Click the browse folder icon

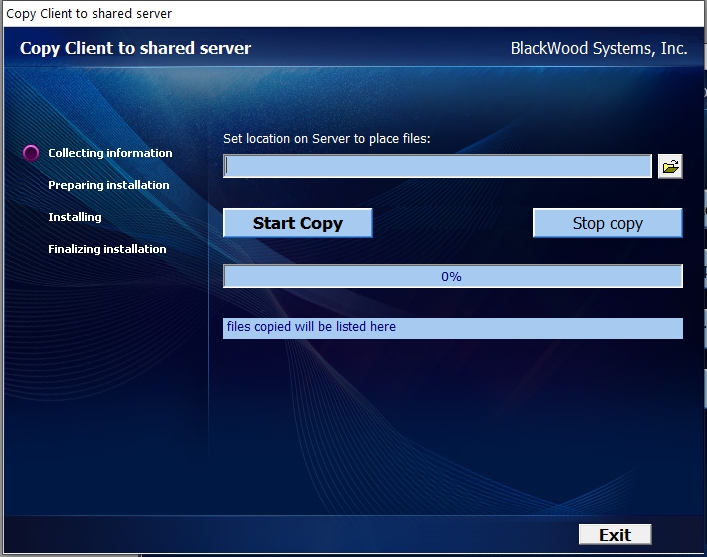[x=670, y=167]
